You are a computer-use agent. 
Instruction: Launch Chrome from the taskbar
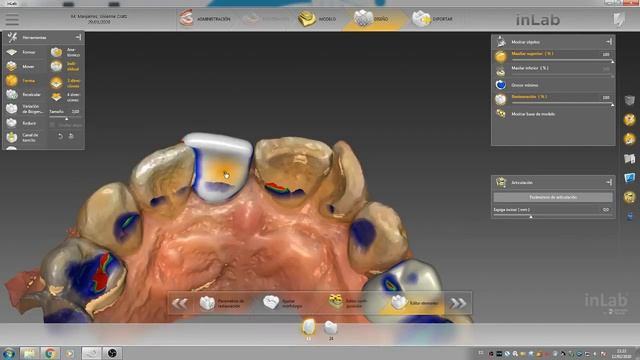[50, 353]
